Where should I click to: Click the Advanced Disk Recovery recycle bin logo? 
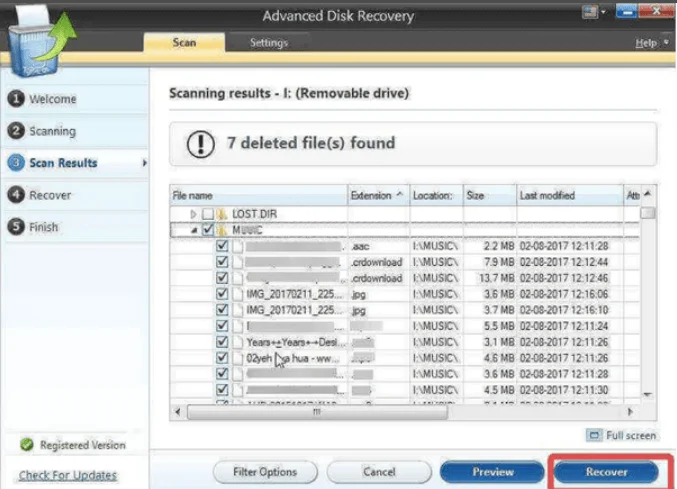click(41, 42)
